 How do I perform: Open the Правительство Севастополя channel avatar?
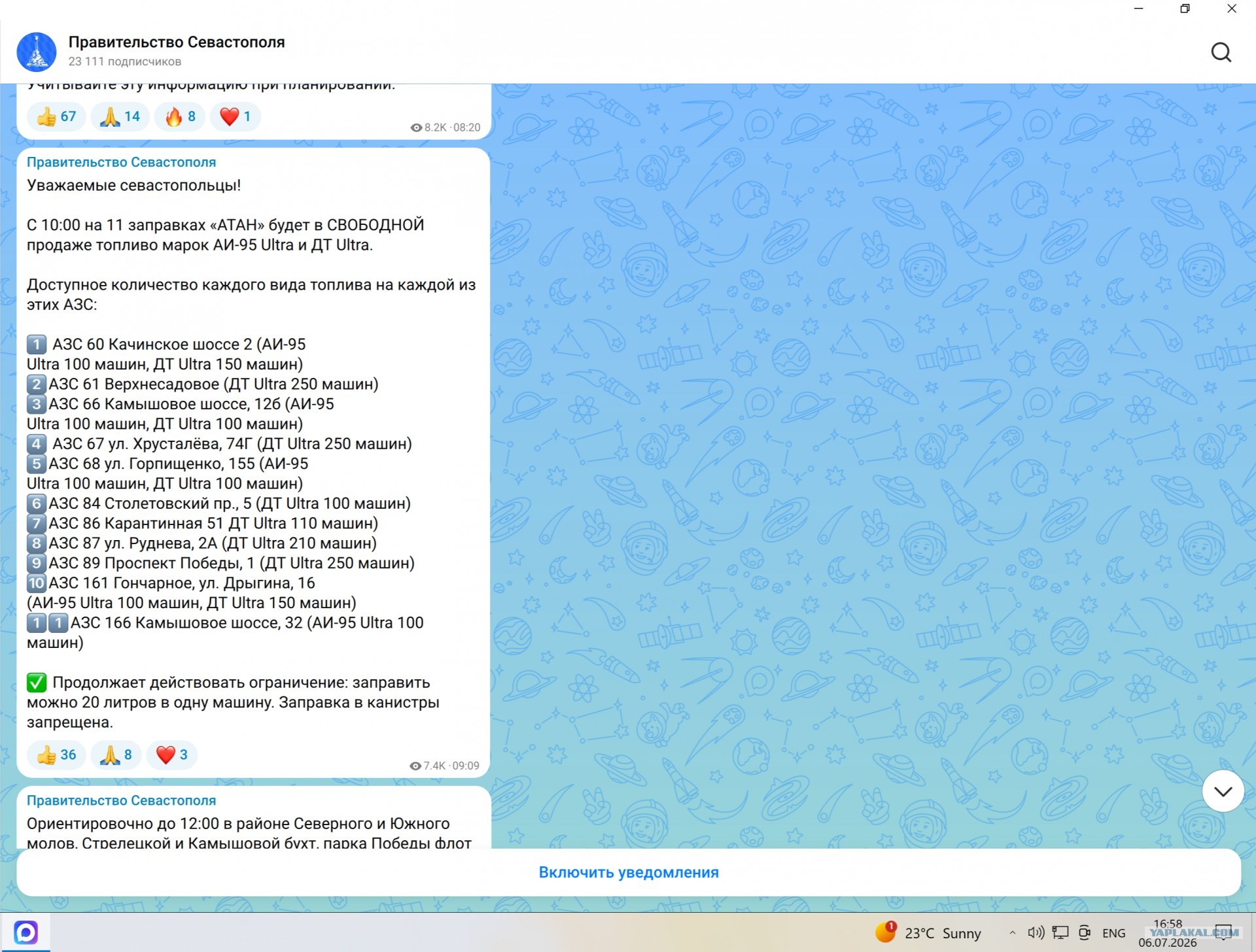click(37, 52)
